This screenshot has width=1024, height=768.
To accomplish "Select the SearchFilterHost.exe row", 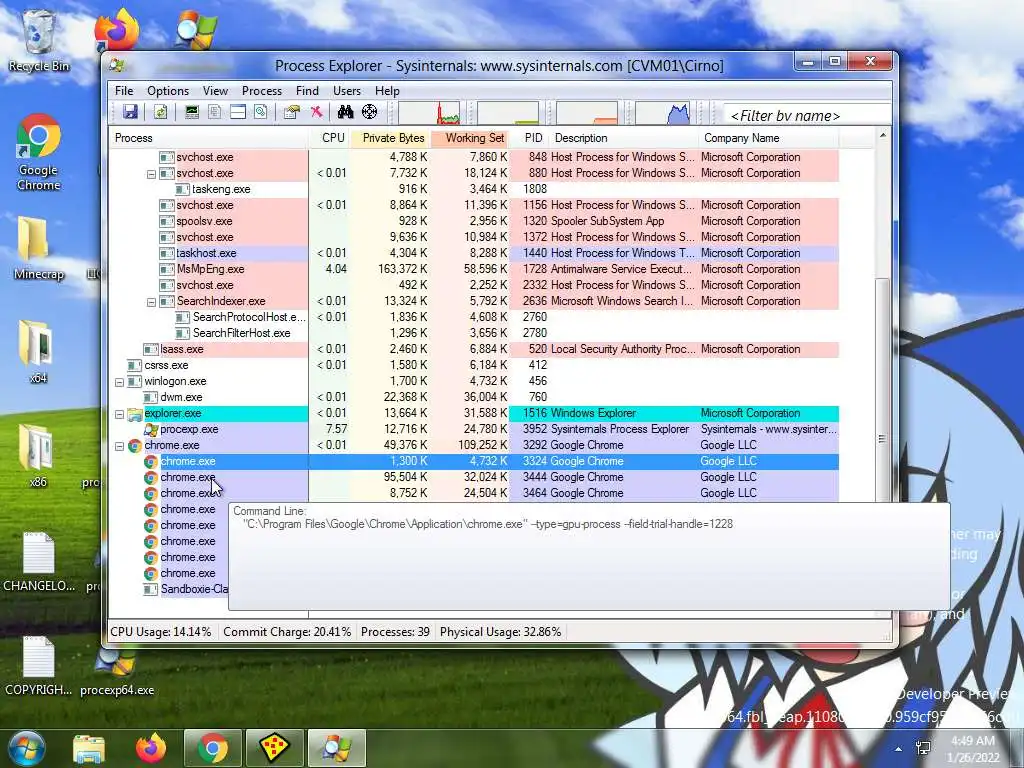I will click(474, 333).
